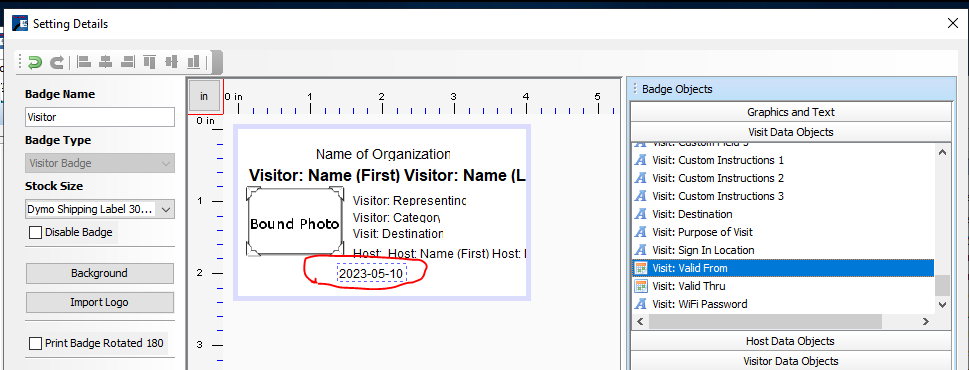Click the Background button
The height and width of the screenshot is (370, 969).
pyautogui.click(x=99, y=273)
